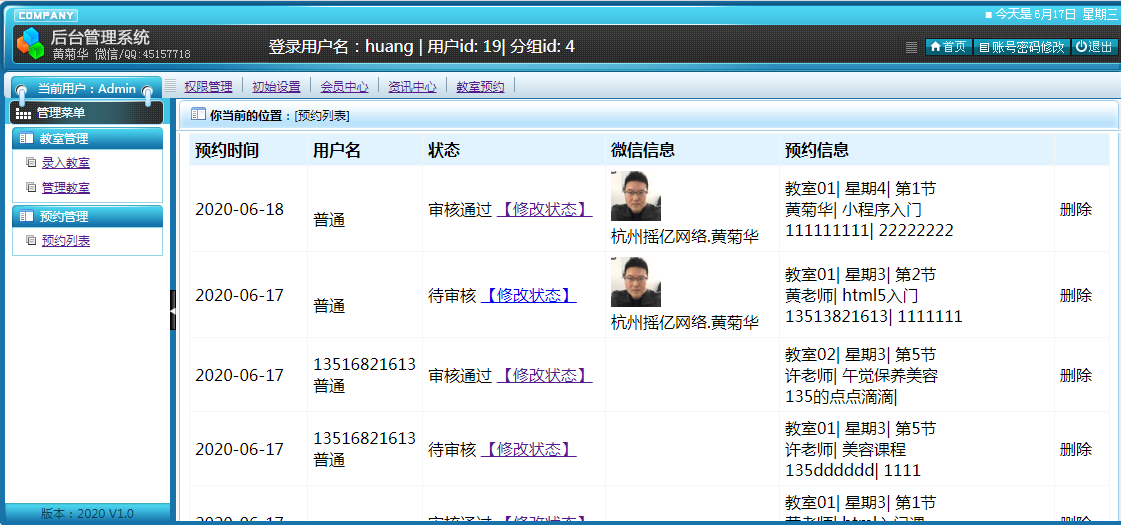Open the 权限管理 menu
Viewport: 1121px width, 525px height.
click(x=208, y=87)
